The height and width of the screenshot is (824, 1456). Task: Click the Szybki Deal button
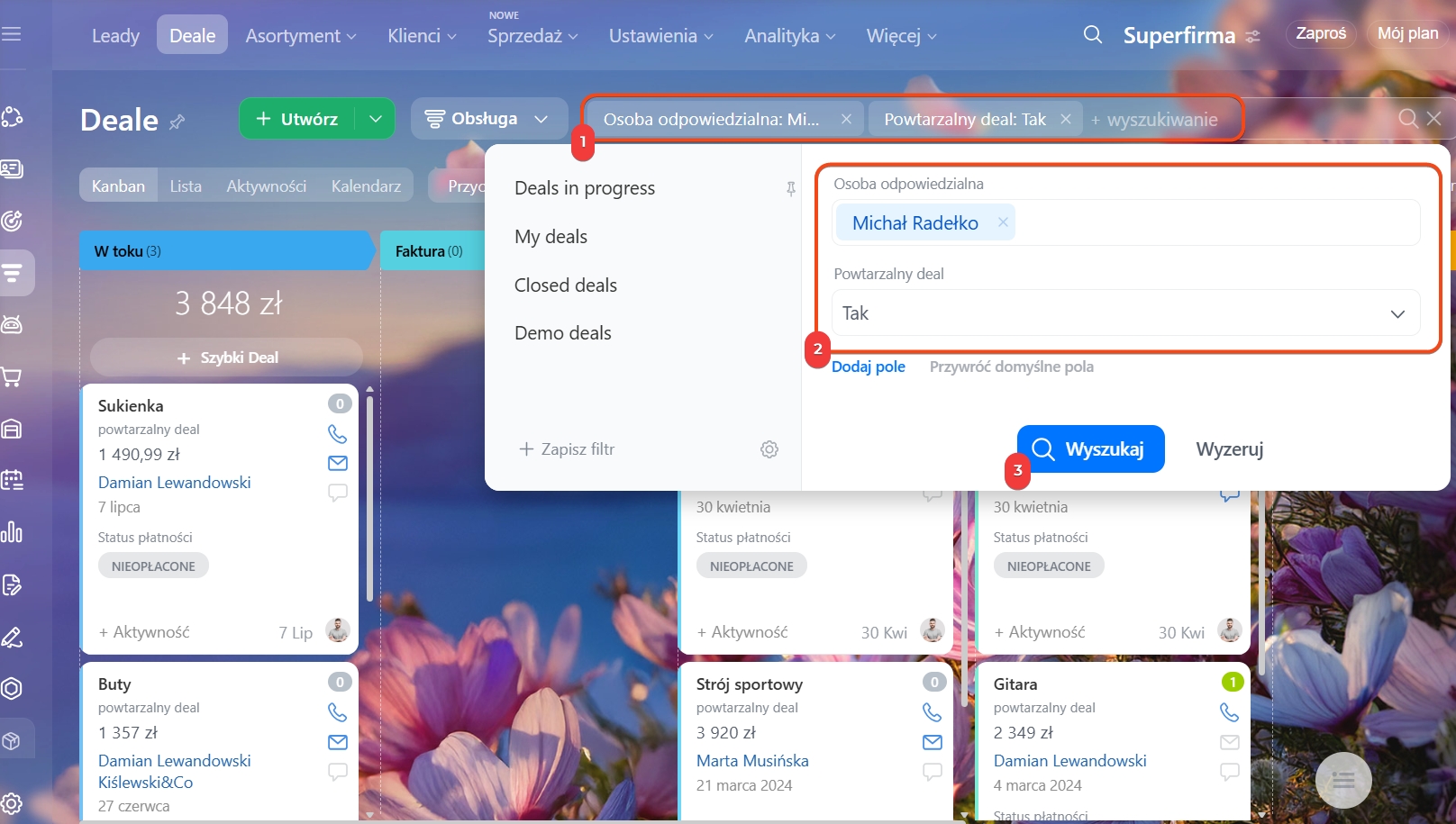coord(227,358)
